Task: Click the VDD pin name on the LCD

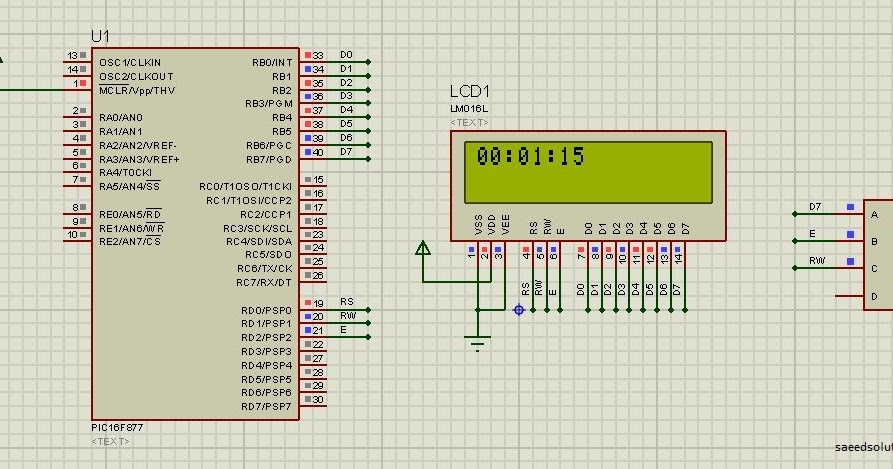Action: coord(492,225)
